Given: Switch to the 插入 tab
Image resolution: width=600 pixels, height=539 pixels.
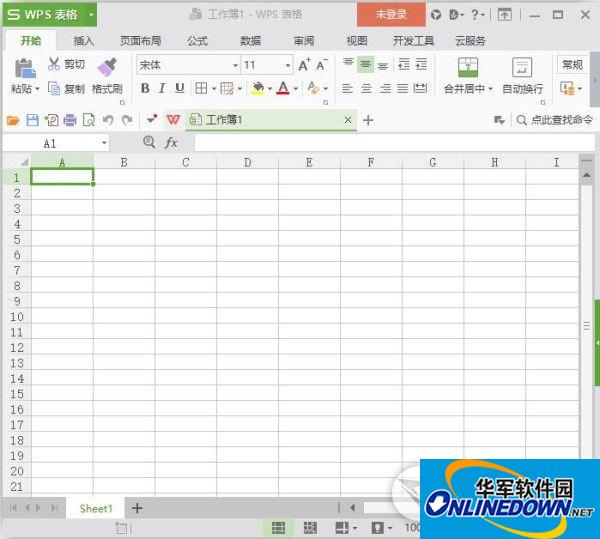Looking at the screenshot, I should tap(84, 41).
